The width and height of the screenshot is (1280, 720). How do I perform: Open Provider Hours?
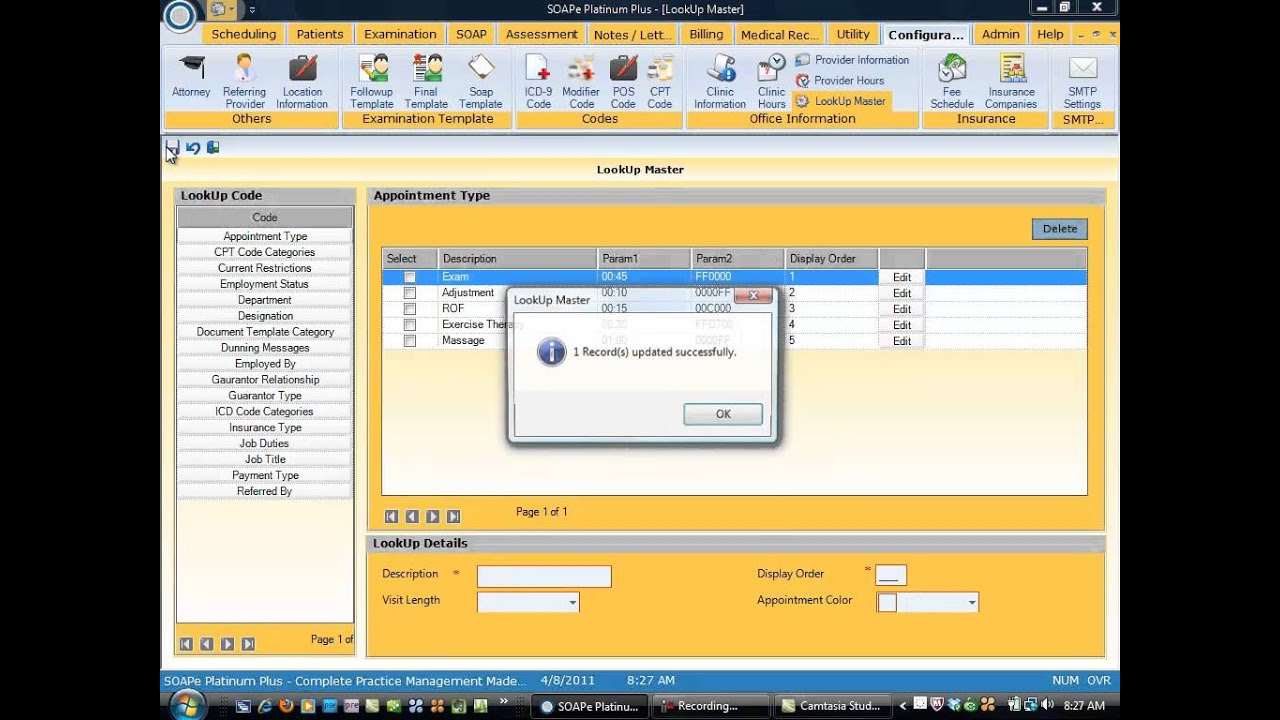(840, 80)
